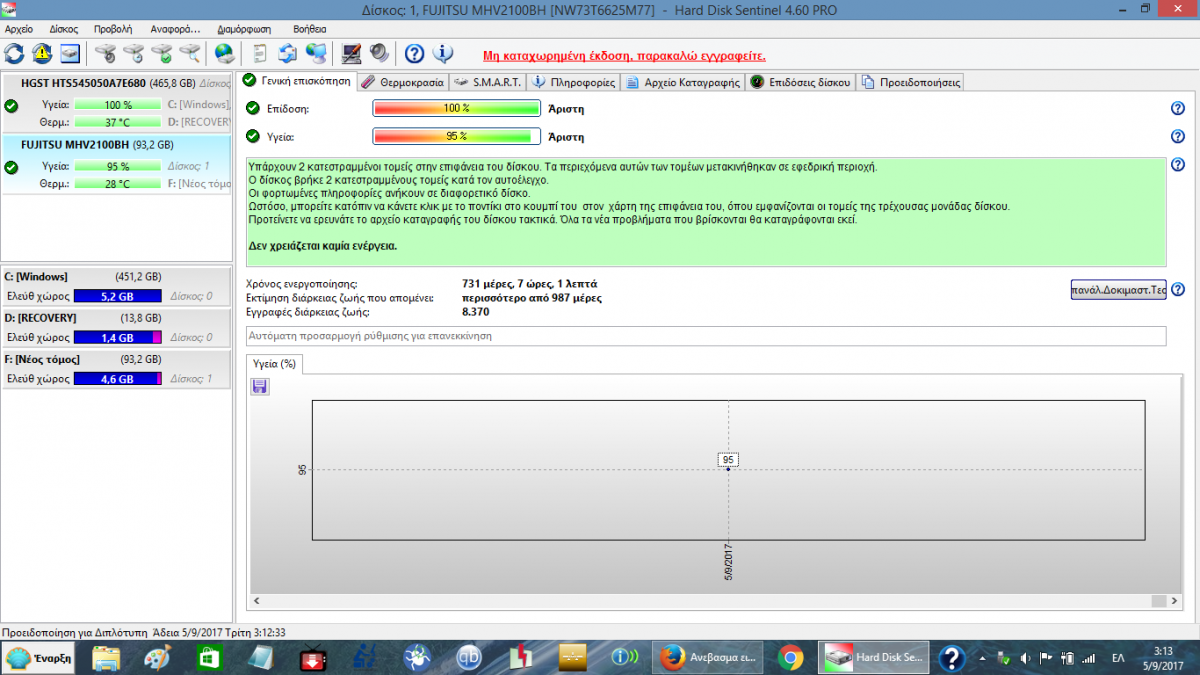Open the Αρχείο menu
Viewport: 1200px width, 675px height.
(x=19, y=29)
